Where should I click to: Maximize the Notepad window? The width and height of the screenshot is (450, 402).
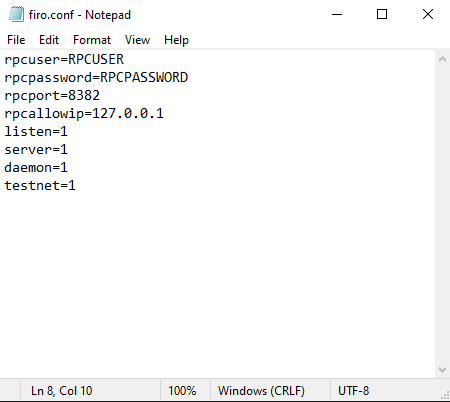click(x=382, y=14)
